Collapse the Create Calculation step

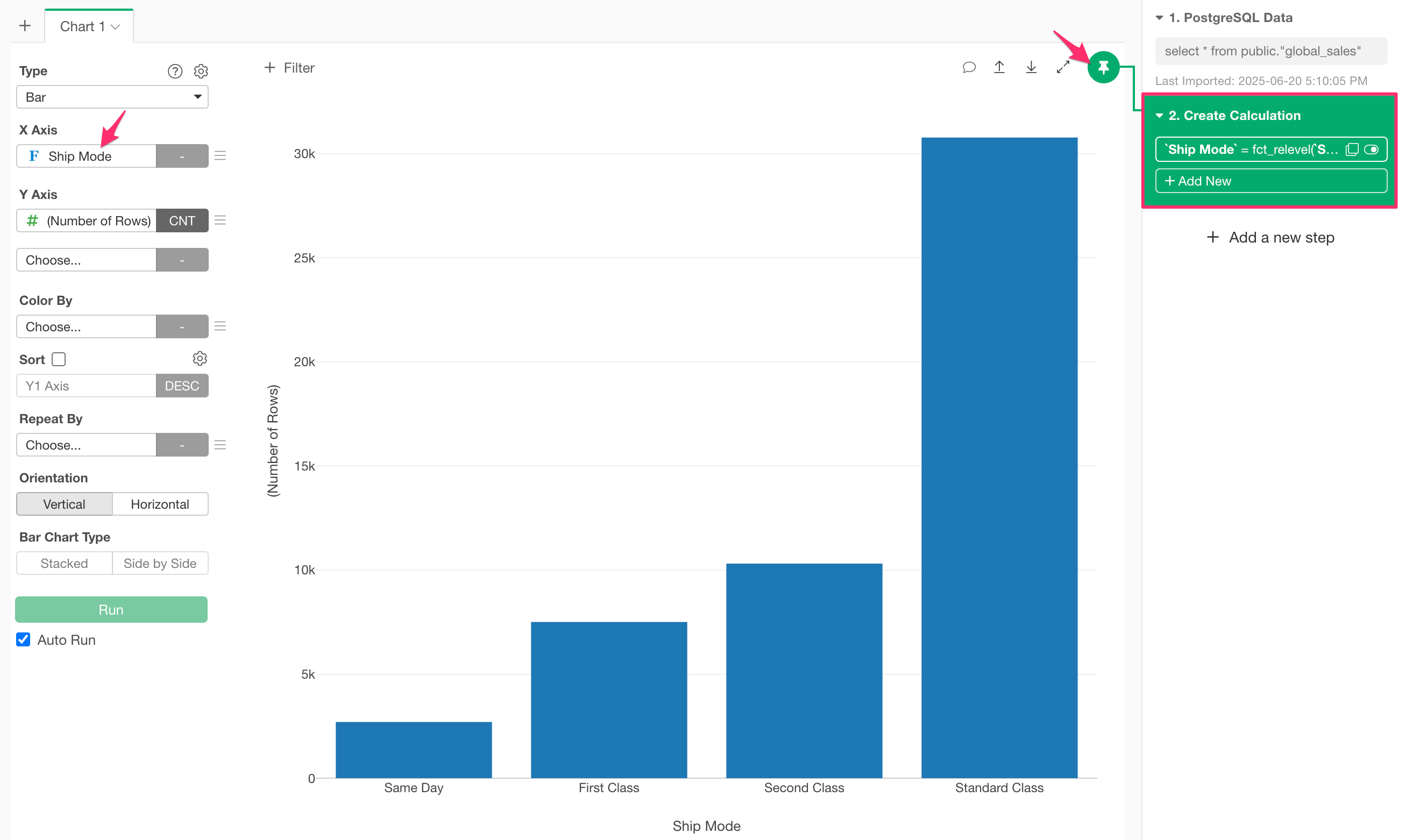coord(1159,116)
